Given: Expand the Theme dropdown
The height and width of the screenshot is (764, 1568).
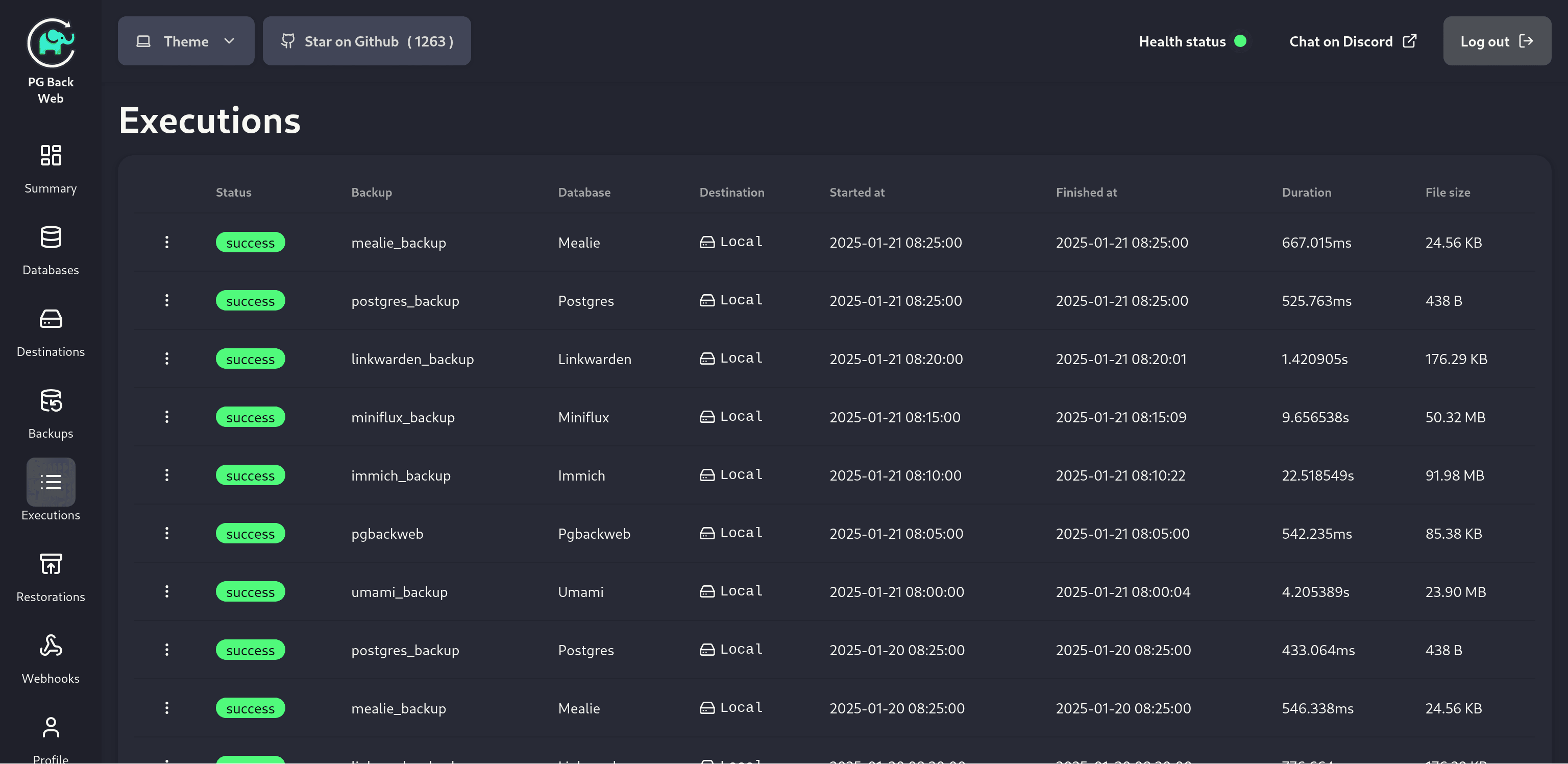Looking at the screenshot, I should click(186, 41).
